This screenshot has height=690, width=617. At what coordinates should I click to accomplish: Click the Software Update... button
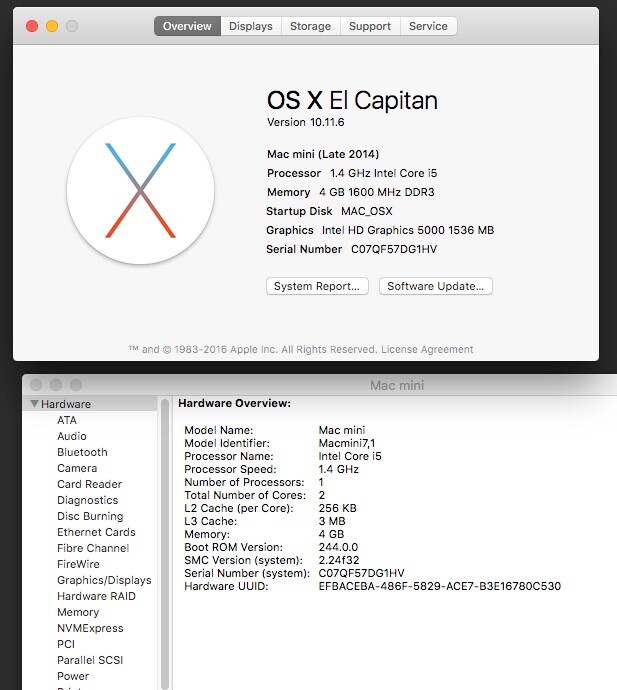(x=436, y=286)
